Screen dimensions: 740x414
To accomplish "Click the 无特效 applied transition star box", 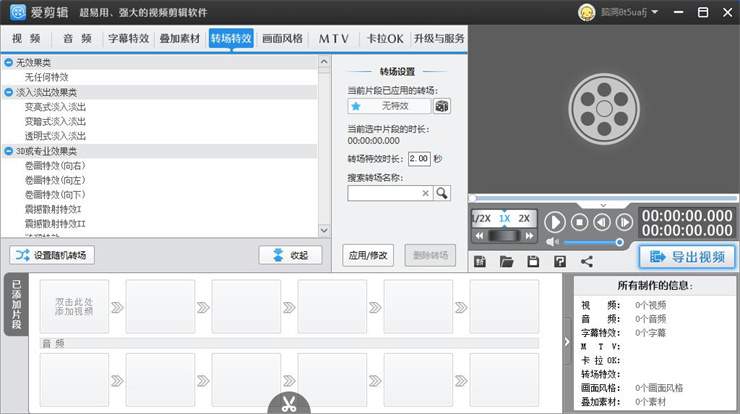I will (389, 106).
